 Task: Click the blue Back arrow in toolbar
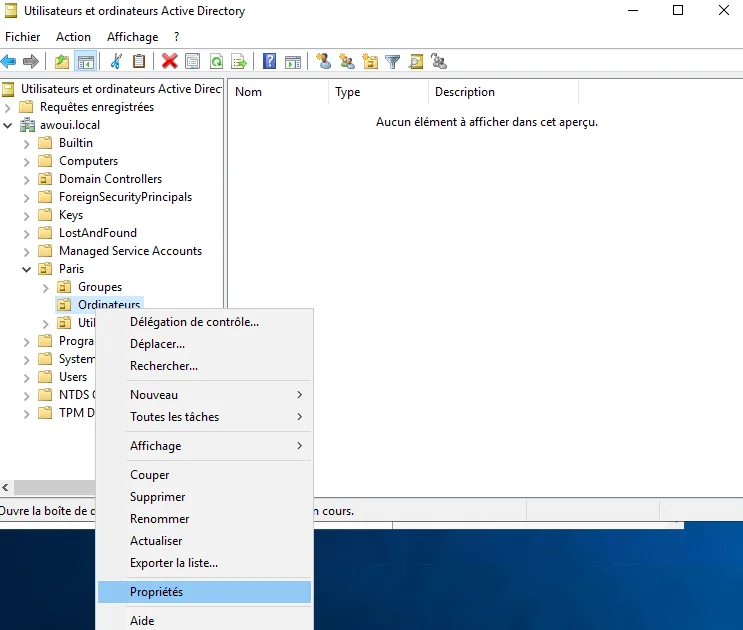9,62
